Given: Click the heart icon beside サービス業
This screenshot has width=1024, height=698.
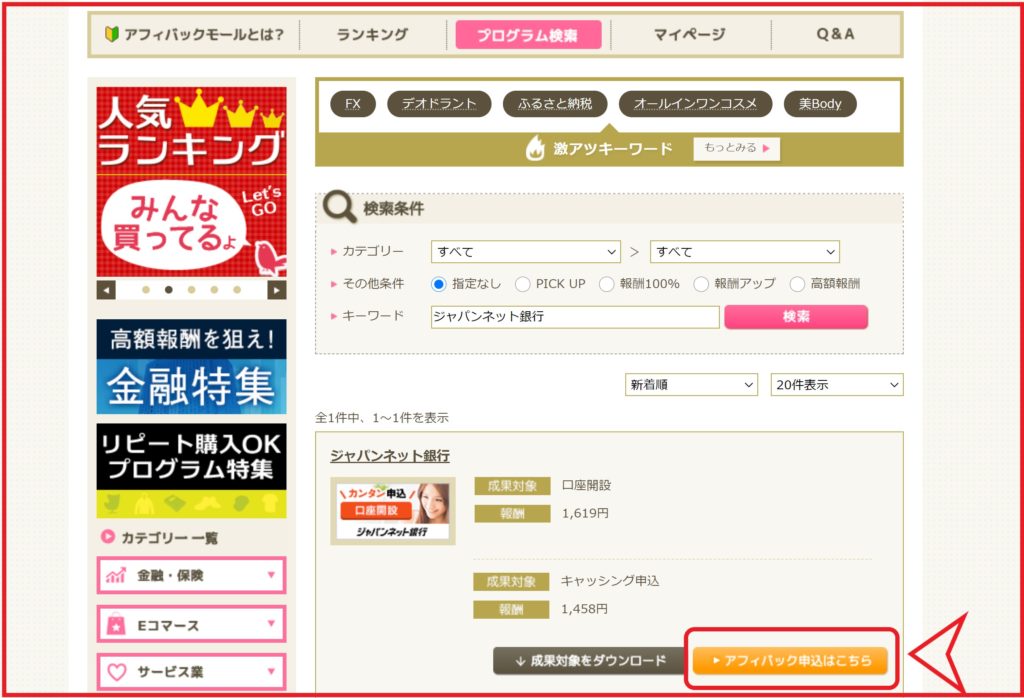Looking at the screenshot, I should (116, 672).
